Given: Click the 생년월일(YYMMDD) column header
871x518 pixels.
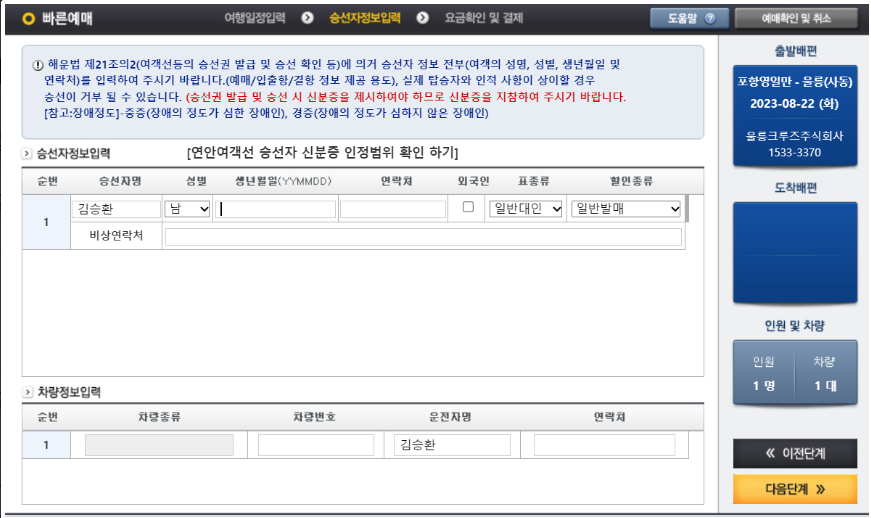Looking at the screenshot, I should 283,182.
